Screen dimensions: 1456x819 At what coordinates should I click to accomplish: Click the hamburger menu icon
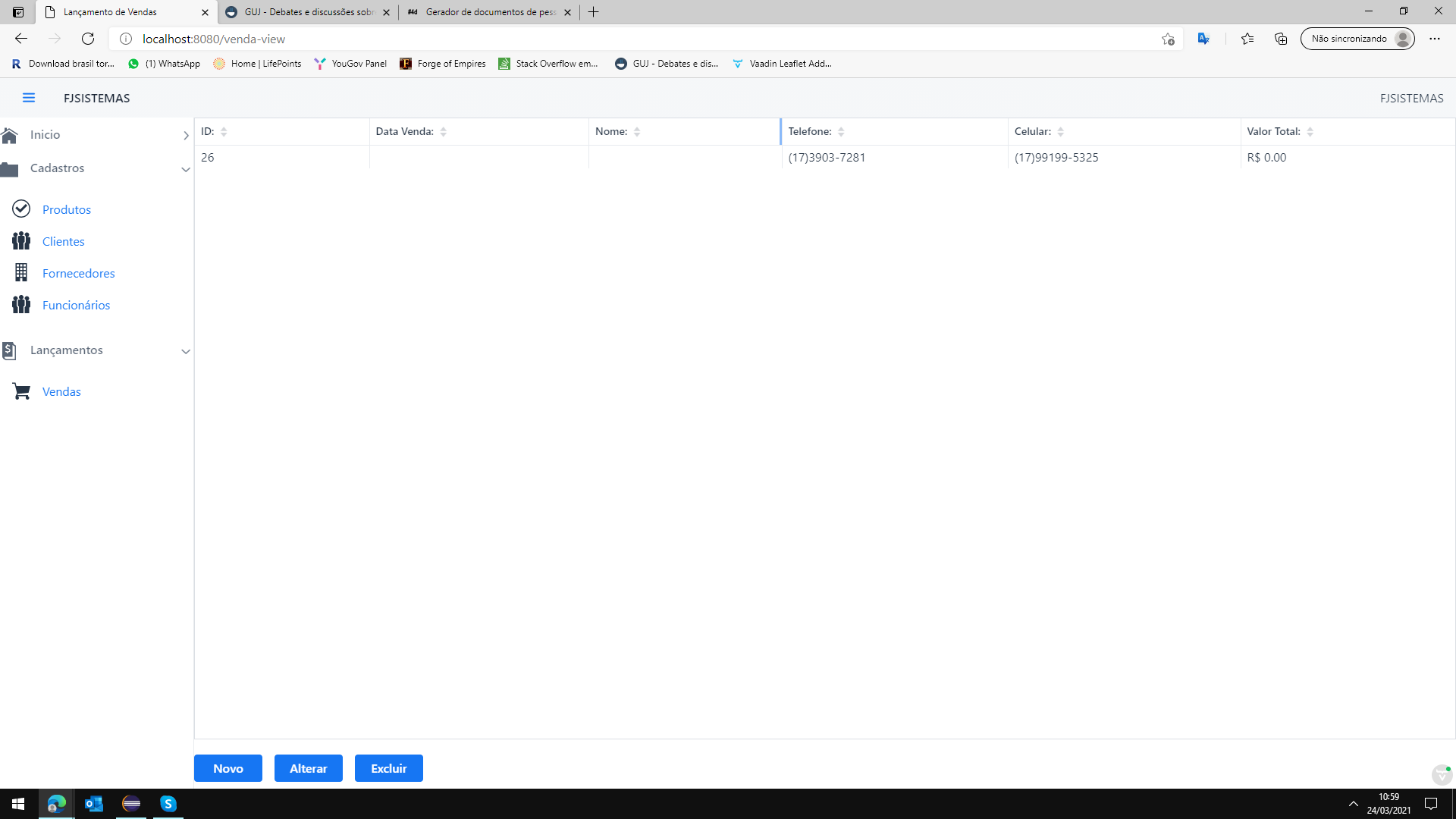click(29, 98)
